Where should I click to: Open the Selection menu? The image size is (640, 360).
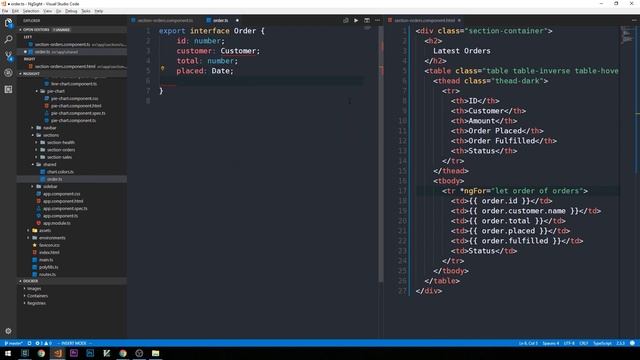coord(31,11)
